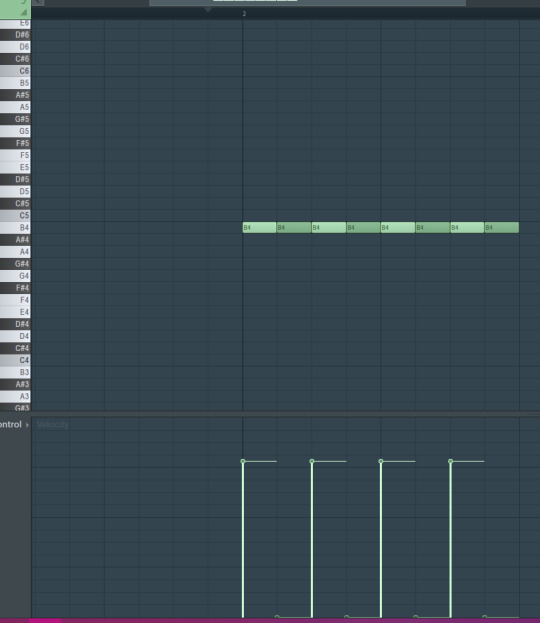Play the C4 piano key
This screenshot has width=540, height=623.
[15, 360]
